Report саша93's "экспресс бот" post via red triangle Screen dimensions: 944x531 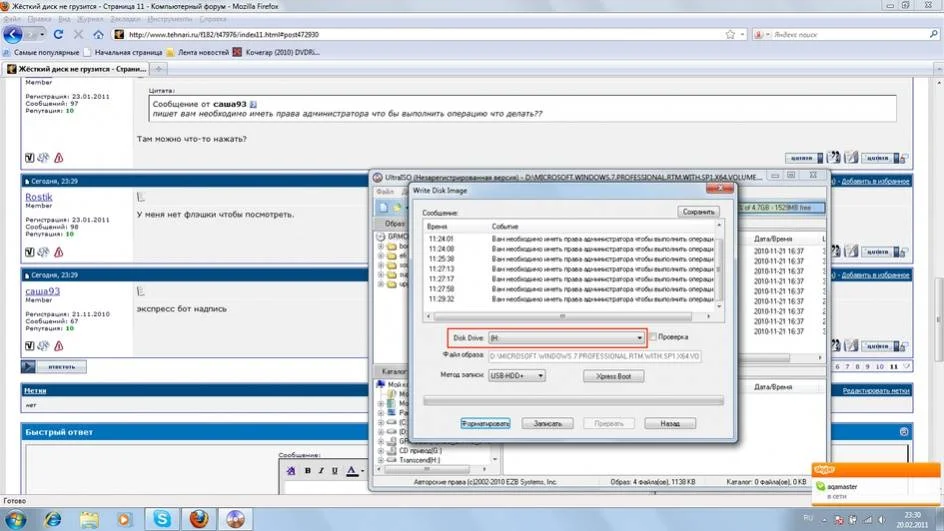(58, 346)
